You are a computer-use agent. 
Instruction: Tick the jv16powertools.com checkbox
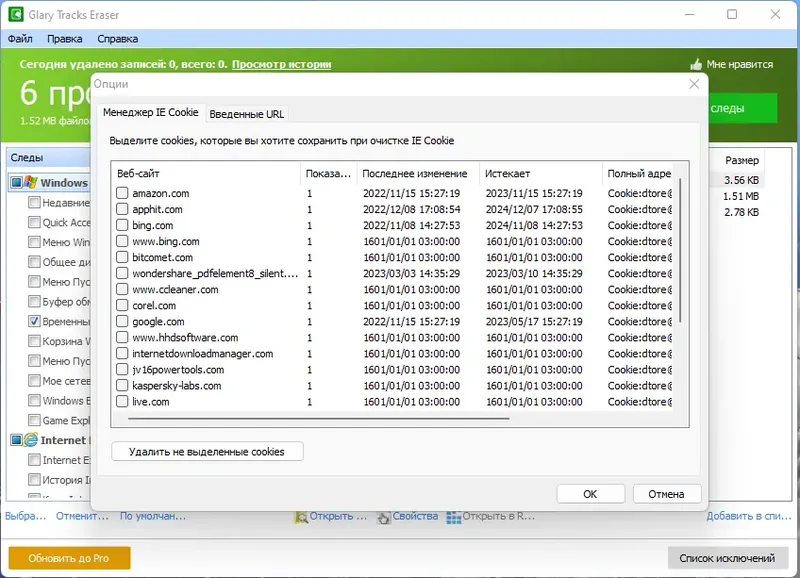(122, 369)
